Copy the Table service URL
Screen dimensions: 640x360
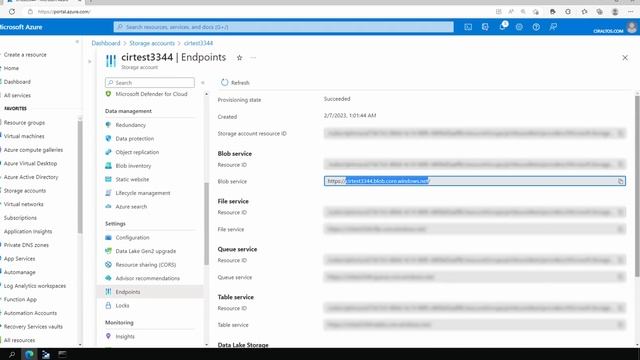tap(620, 324)
